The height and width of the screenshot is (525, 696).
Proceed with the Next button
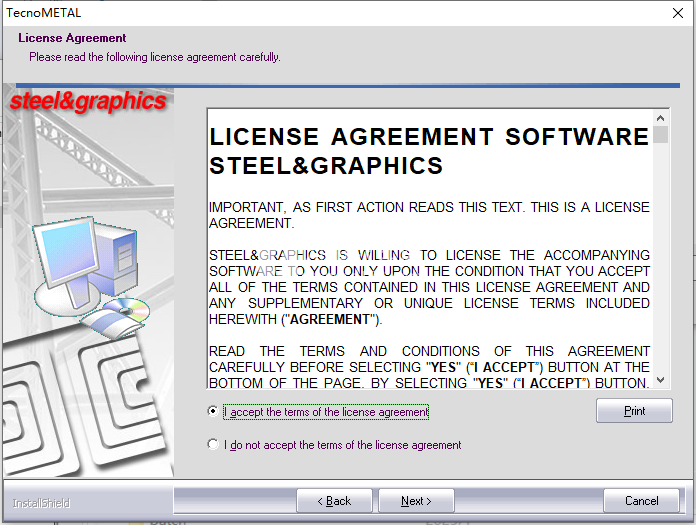pyautogui.click(x=416, y=501)
